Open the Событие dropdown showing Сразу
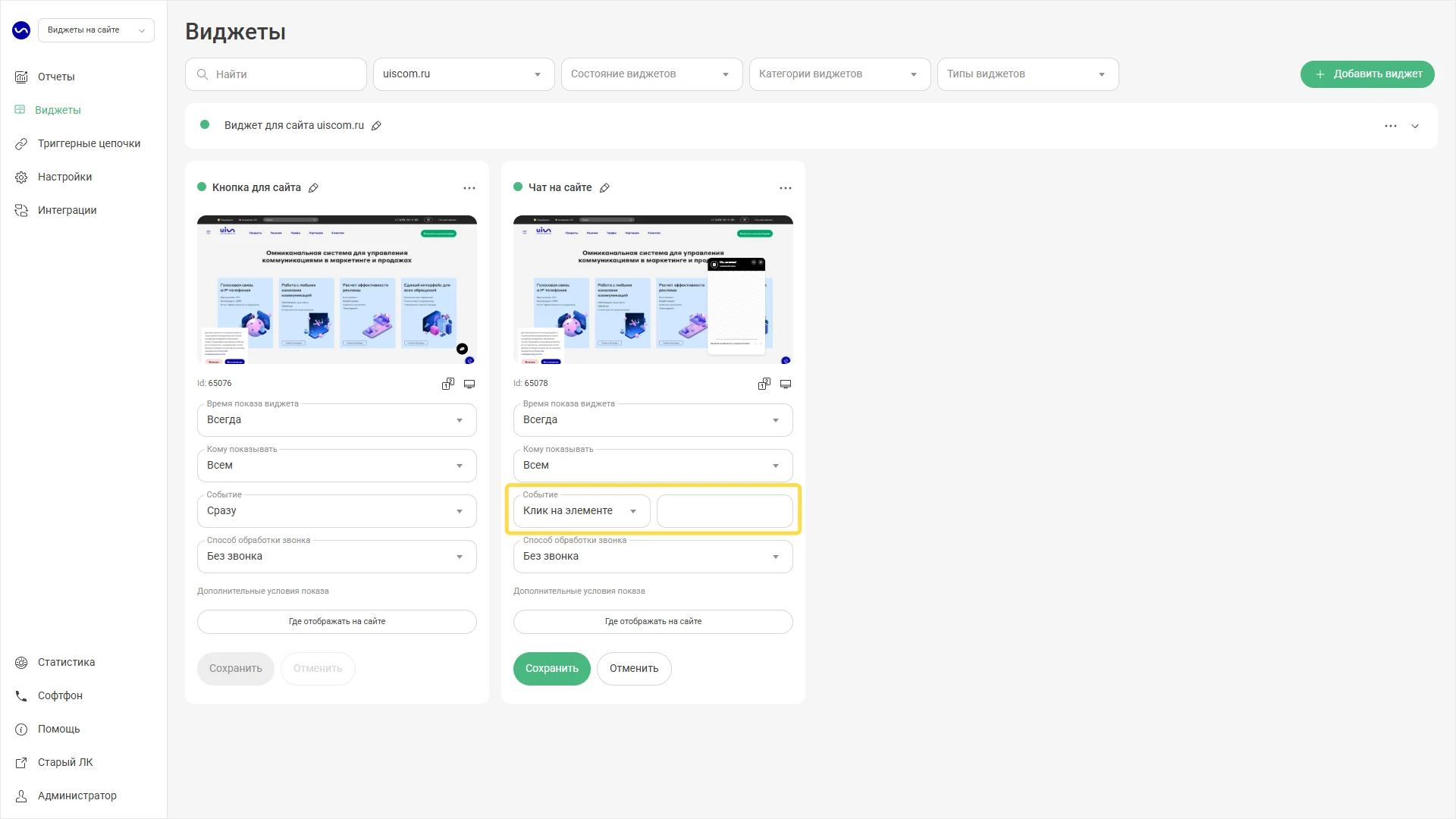Viewport: 1456px width, 819px height. click(x=337, y=511)
